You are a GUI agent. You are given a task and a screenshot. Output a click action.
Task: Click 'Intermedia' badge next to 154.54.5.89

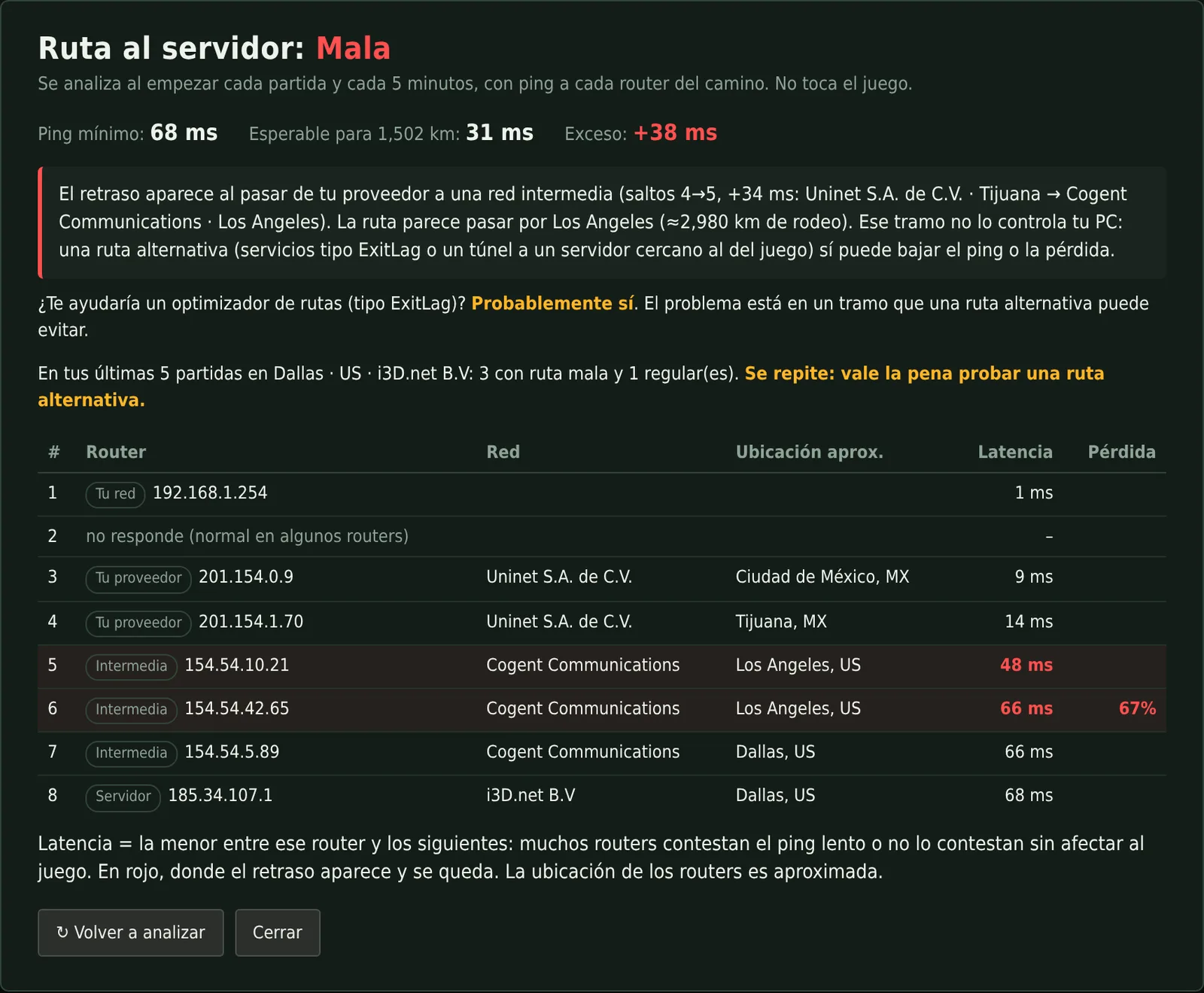(132, 753)
